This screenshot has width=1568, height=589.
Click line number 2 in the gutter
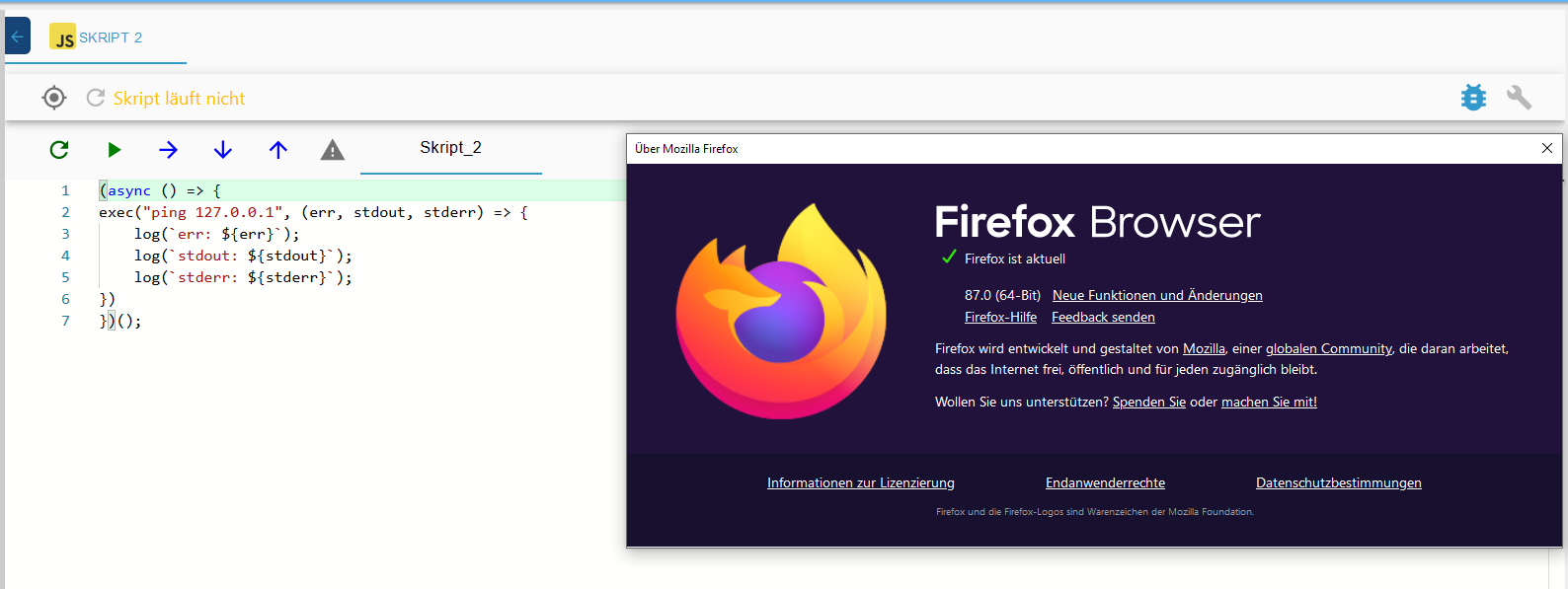(65, 212)
